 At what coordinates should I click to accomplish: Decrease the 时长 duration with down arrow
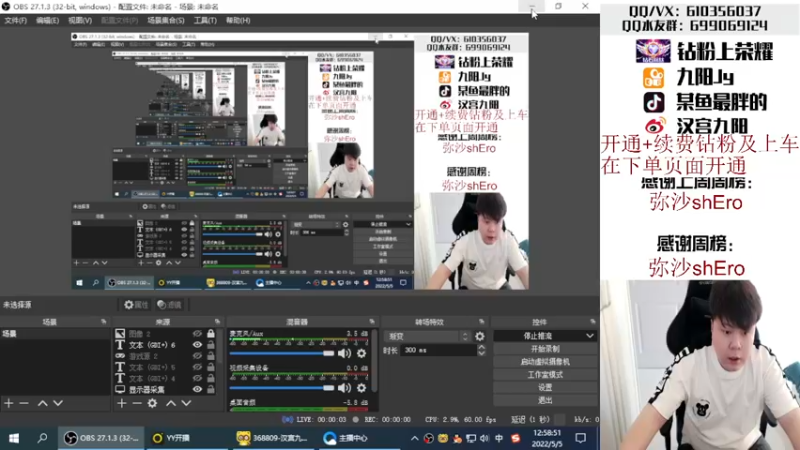pos(481,353)
